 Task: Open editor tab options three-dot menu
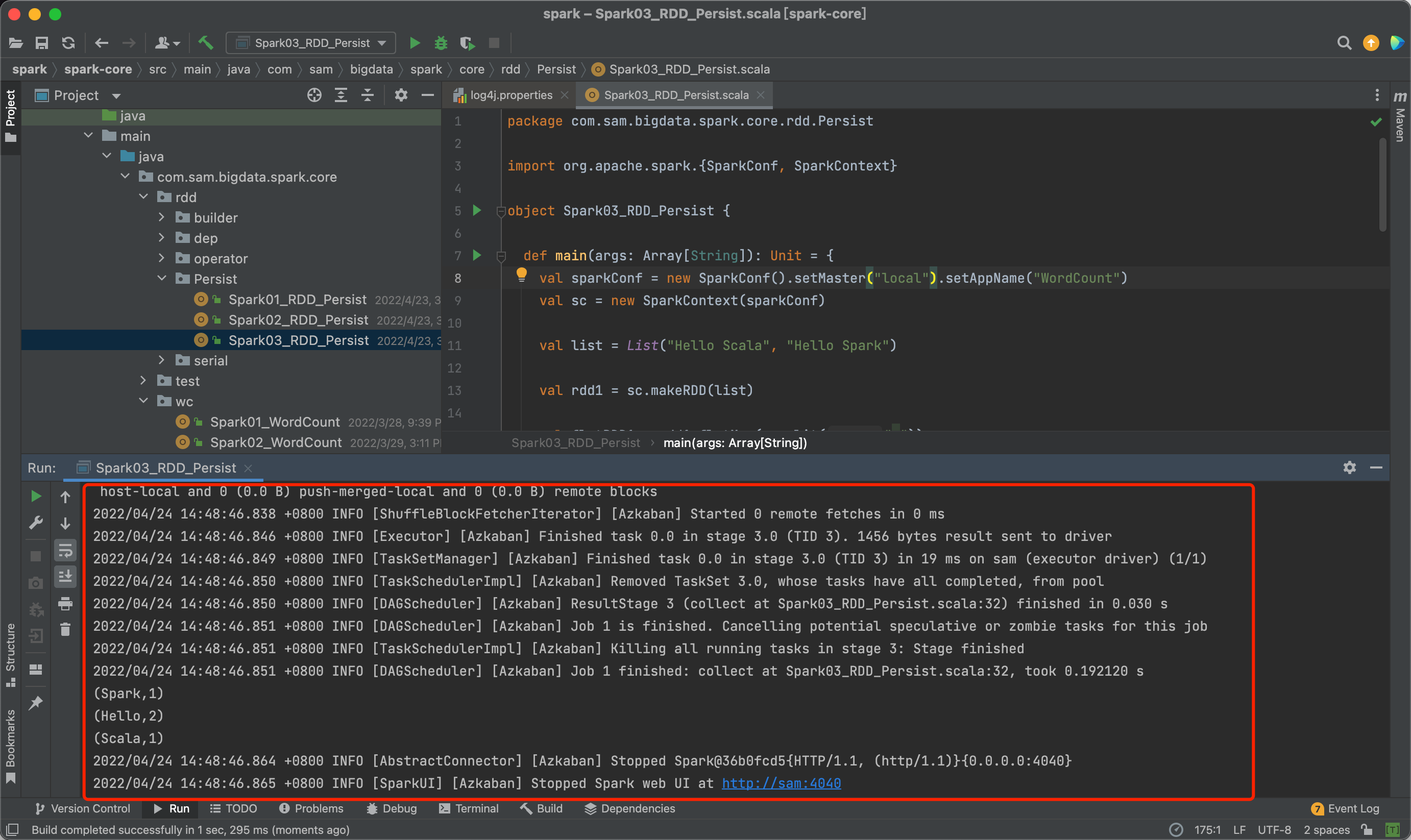(1377, 95)
